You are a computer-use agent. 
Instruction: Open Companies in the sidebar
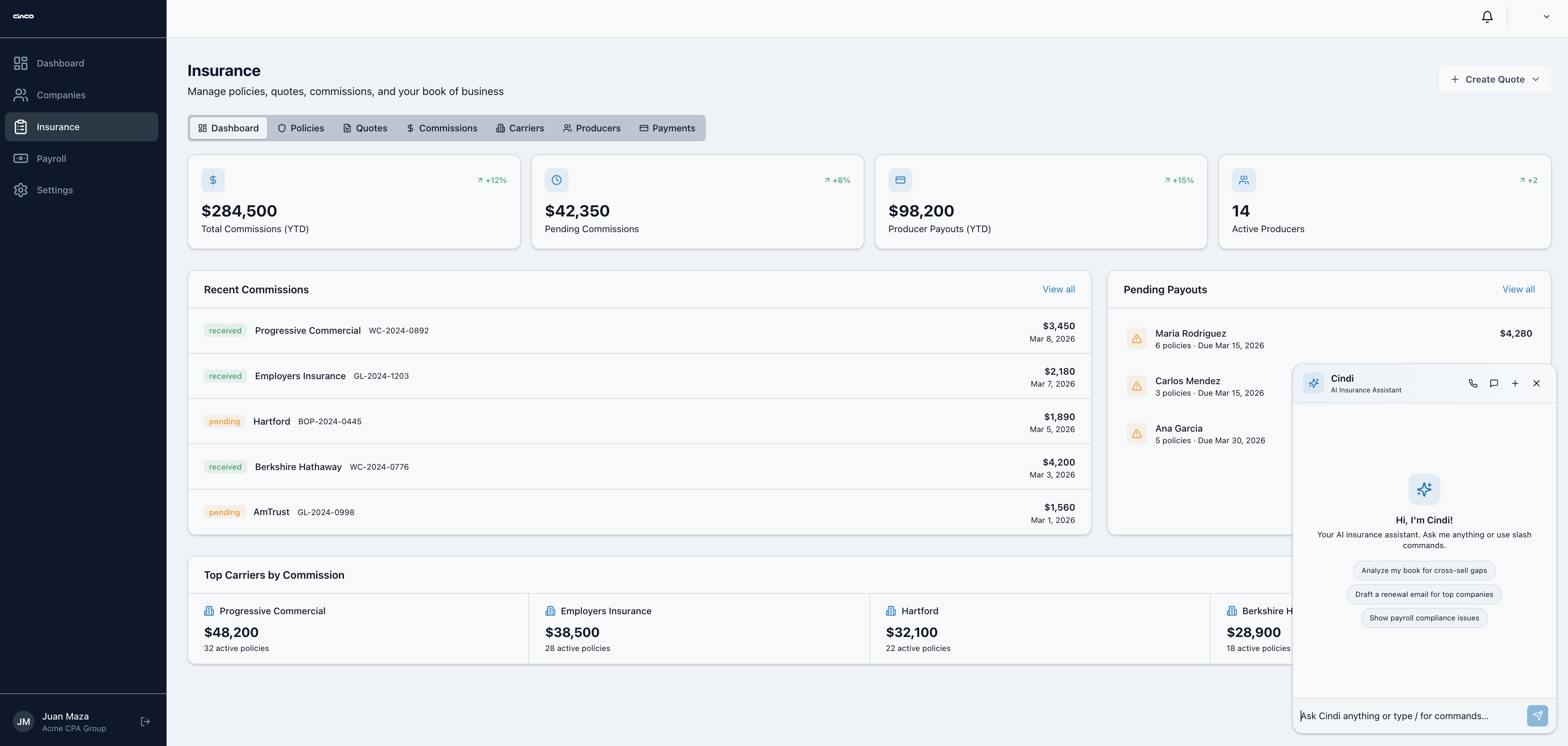pyautogui.click(x=81, y=95)
